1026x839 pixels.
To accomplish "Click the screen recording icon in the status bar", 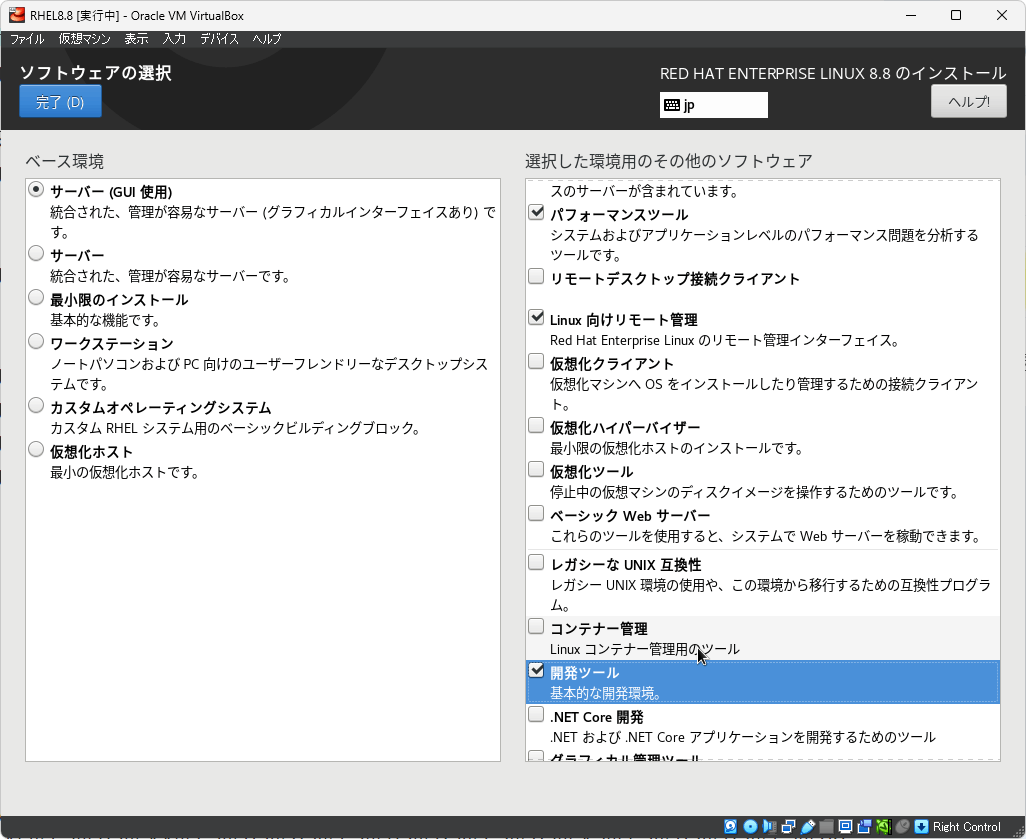I will pyautogui.click(x=864, y=827).
